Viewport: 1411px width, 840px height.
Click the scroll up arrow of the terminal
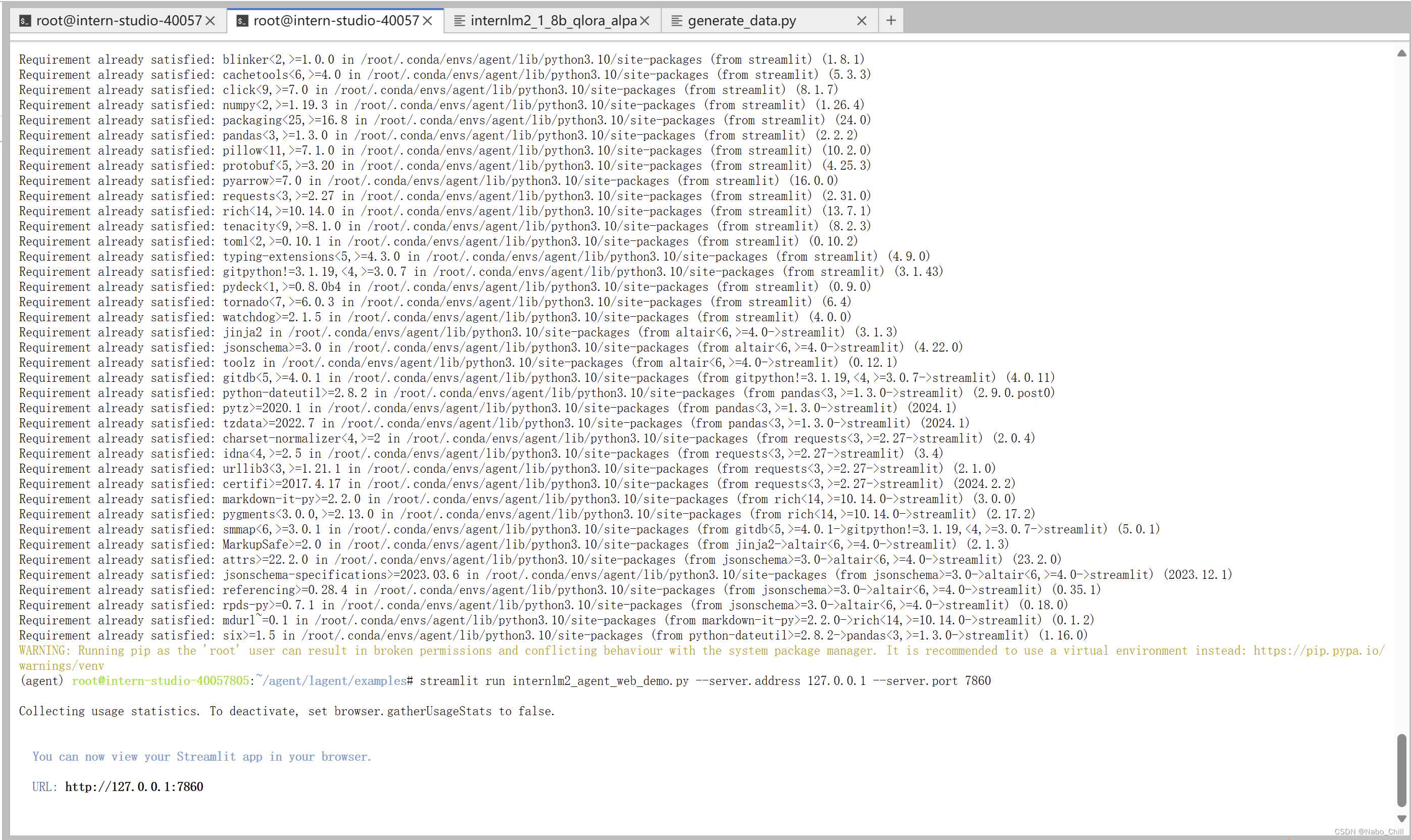pyautogui.click(x=1401, y=53)
